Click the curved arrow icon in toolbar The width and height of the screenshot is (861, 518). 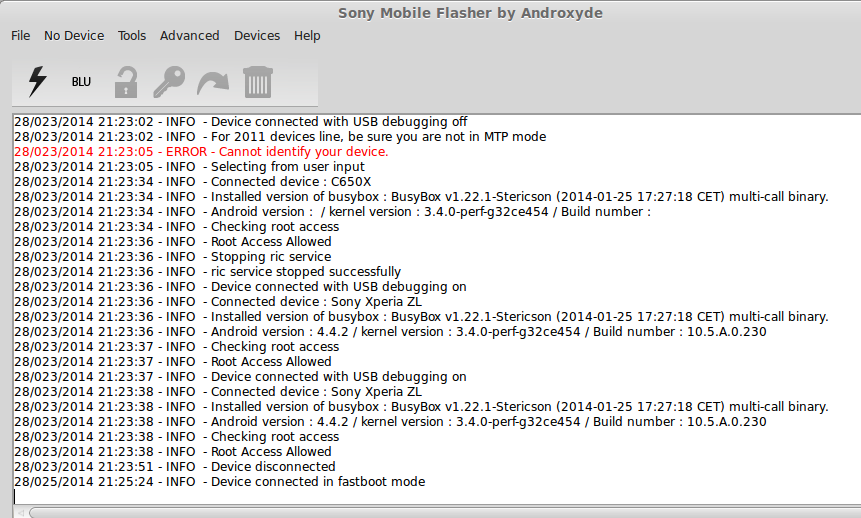(x=213, y=83)
